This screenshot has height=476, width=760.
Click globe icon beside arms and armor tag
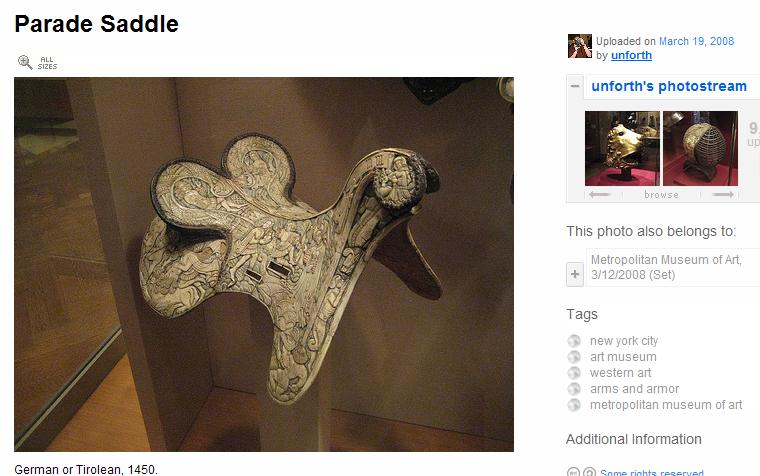(x=574, y=389)
